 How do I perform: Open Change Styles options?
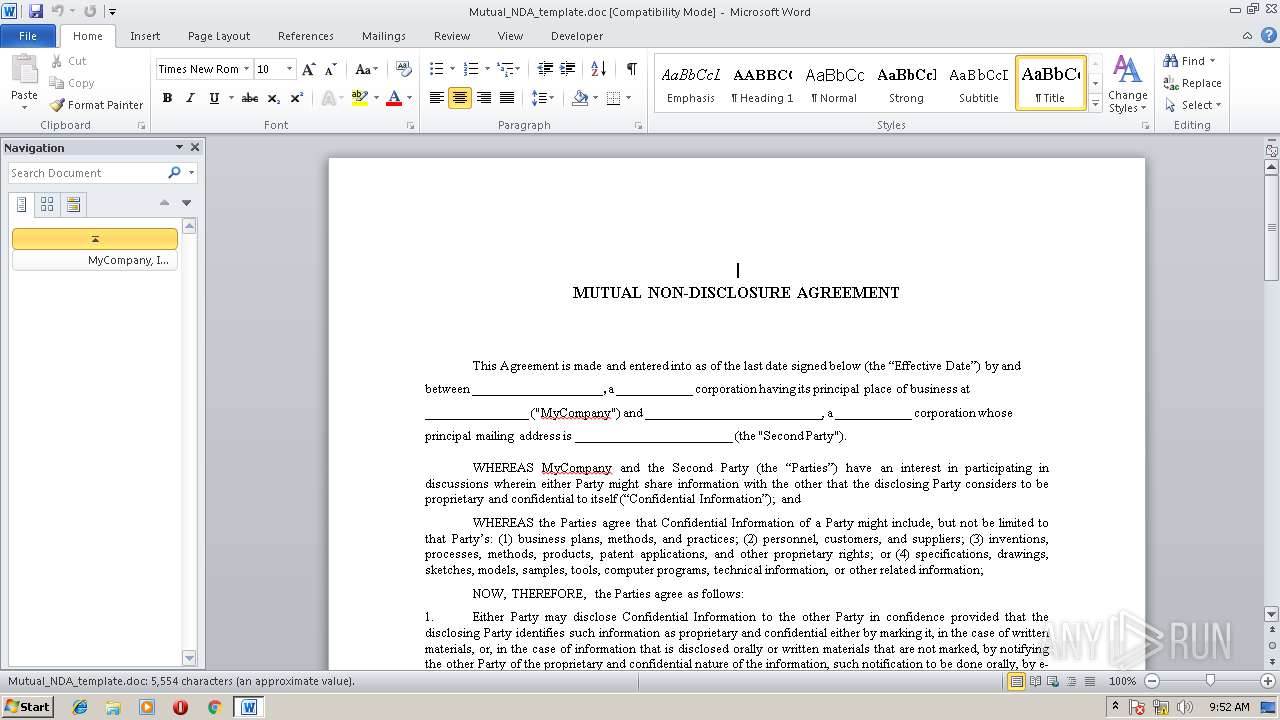1127,84
